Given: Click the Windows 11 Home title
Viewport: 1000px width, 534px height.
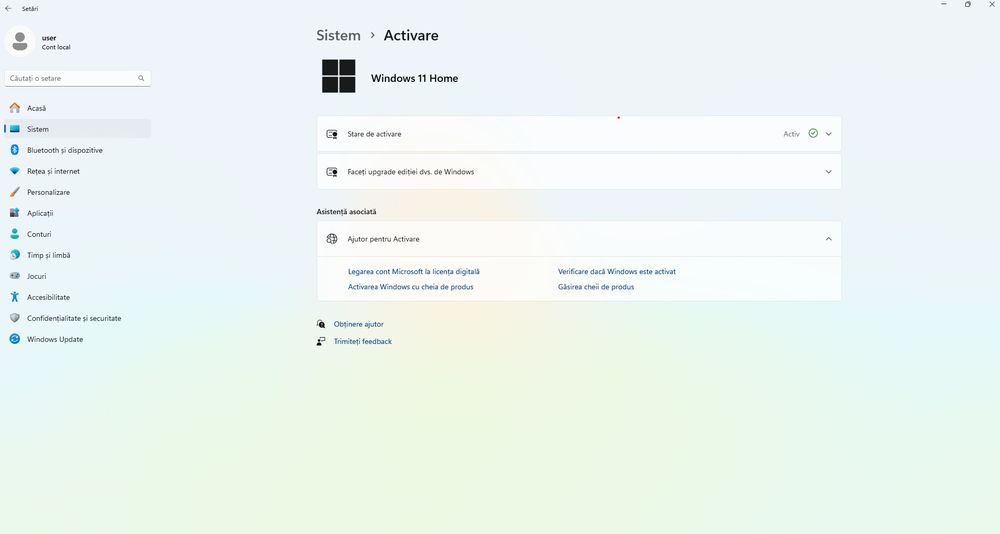Looking at the screenshot, I should click(415, 78).
